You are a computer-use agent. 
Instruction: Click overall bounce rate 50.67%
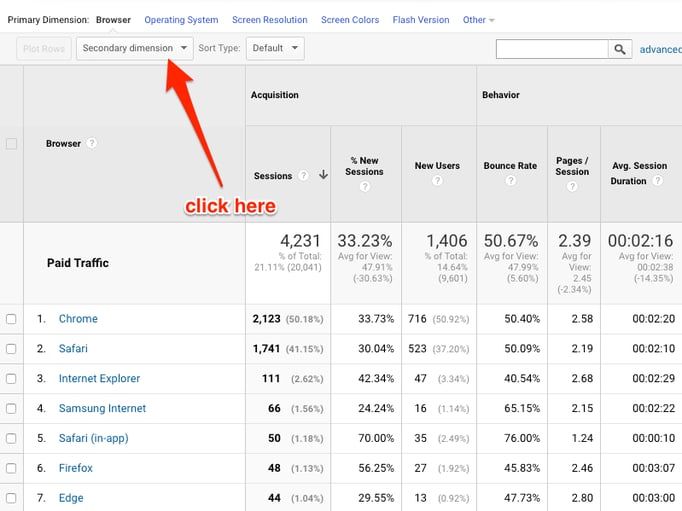coord(511,241)
